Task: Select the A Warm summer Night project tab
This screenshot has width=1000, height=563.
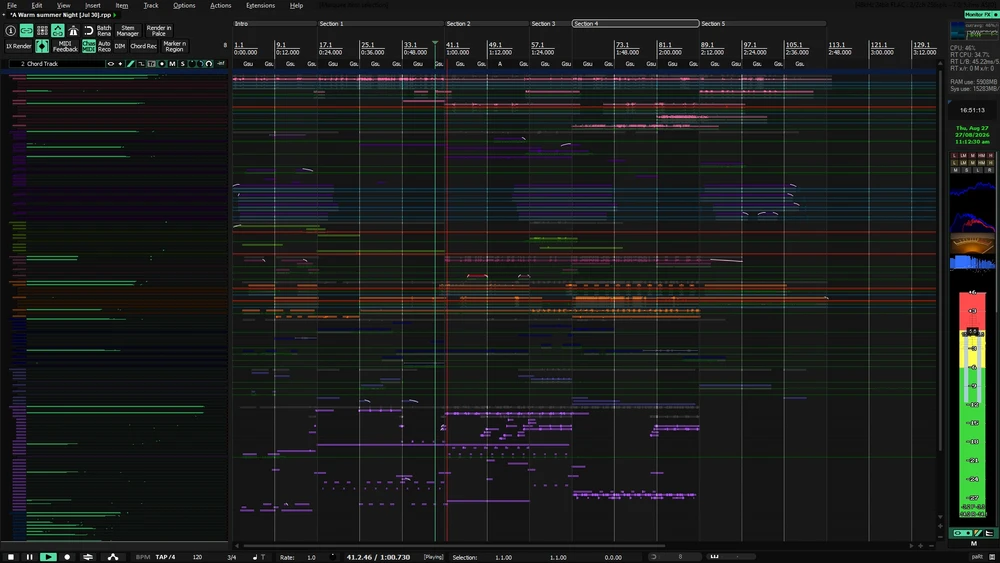Action: coord(61,15)
